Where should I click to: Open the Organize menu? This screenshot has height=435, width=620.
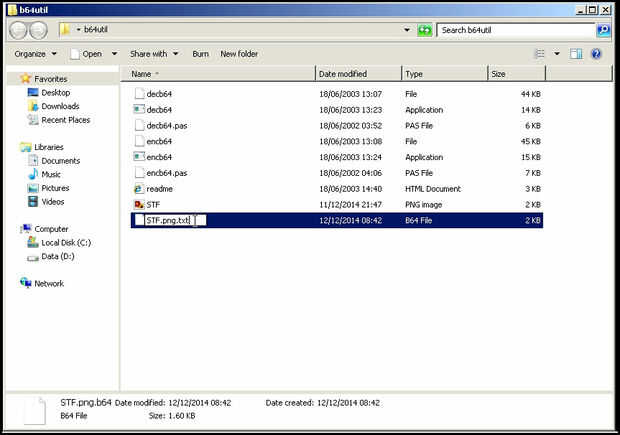click(x=36, y=54)
